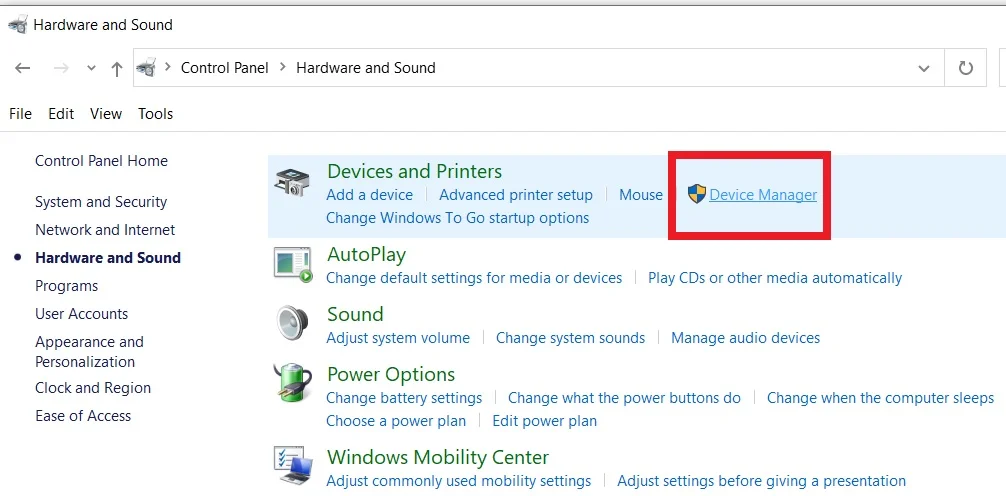Image resolution: width=1006 pixels, height=496 pixels.
Task: Click the Power Options battery icon
Action: (x=293, y=383)
